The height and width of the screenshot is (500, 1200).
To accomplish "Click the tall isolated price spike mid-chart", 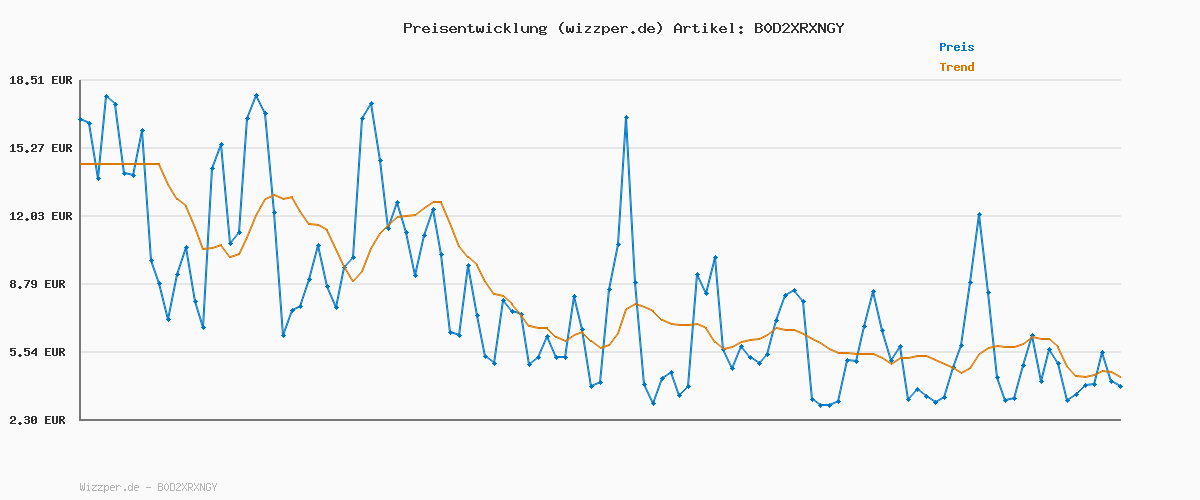I will [626, 118].
